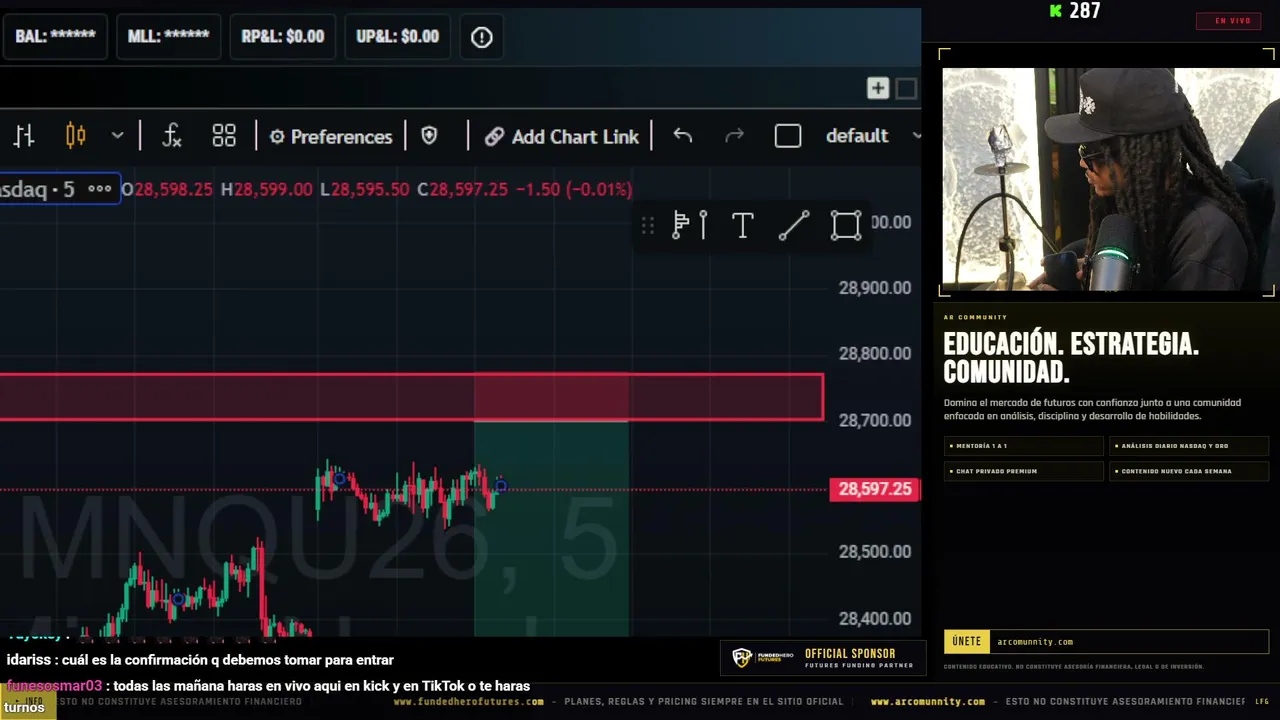The height and width of the screenshot is (720, 1280).
Task: Select the bar chart style icon
Action: [x=24, y=136]
